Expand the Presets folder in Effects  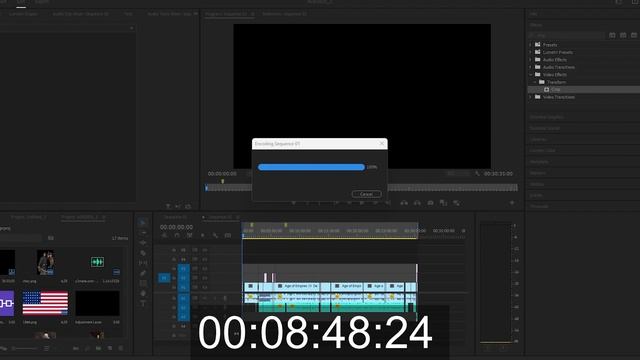(x=531, y=45)
